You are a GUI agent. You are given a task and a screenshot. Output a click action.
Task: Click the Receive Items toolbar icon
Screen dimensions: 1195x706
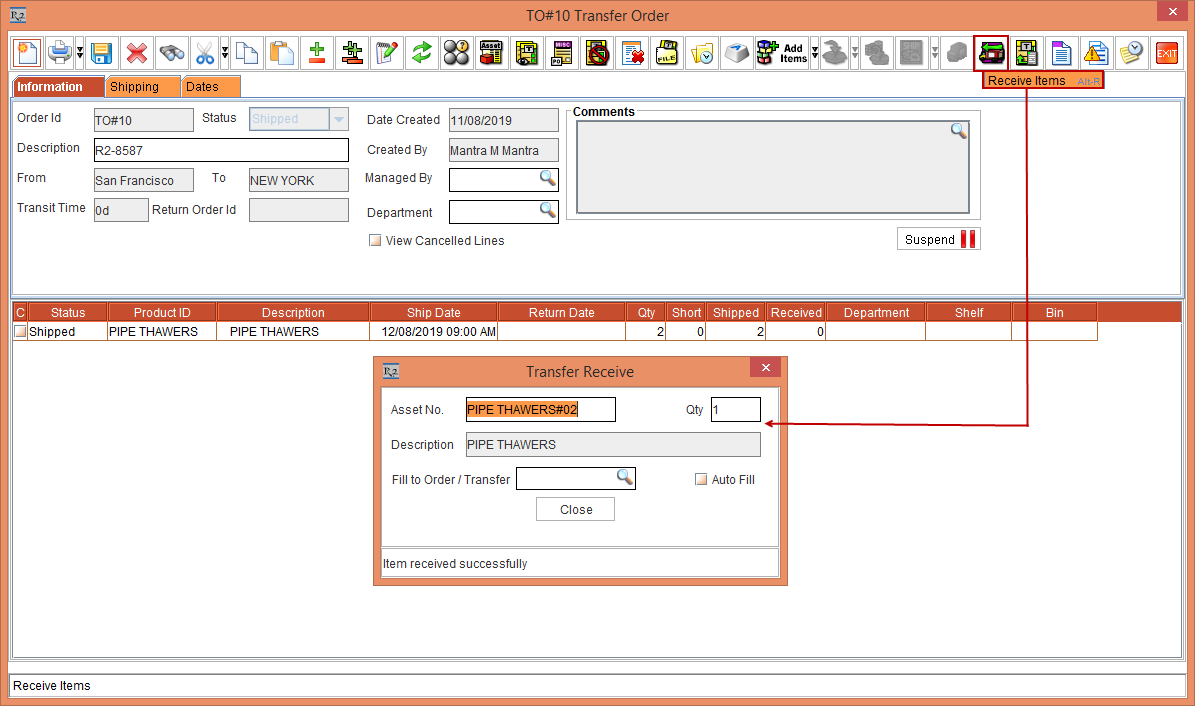pos(991,52)
